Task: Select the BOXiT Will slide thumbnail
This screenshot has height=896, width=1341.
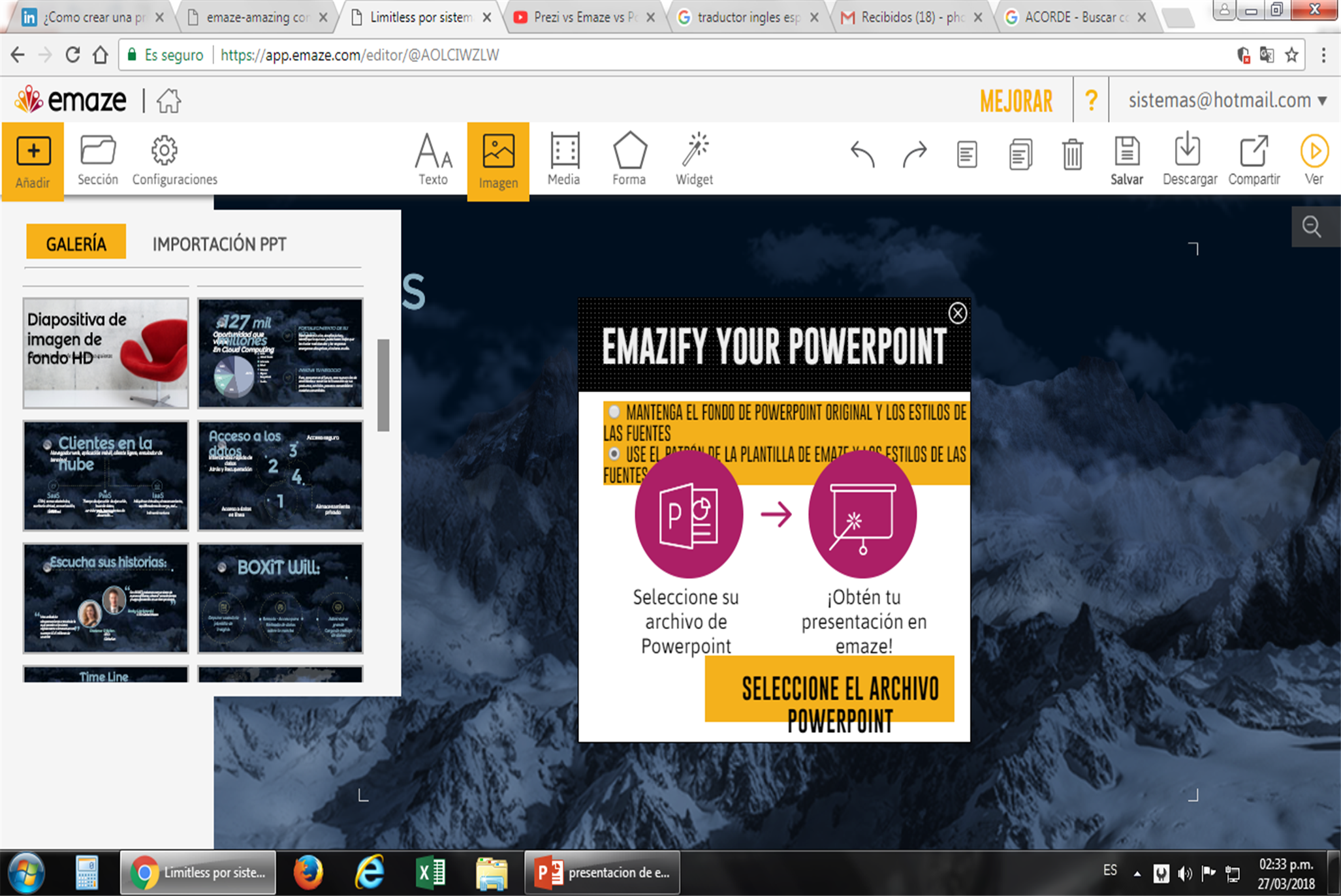Action: pyautogui.click(x=280, y=598)
